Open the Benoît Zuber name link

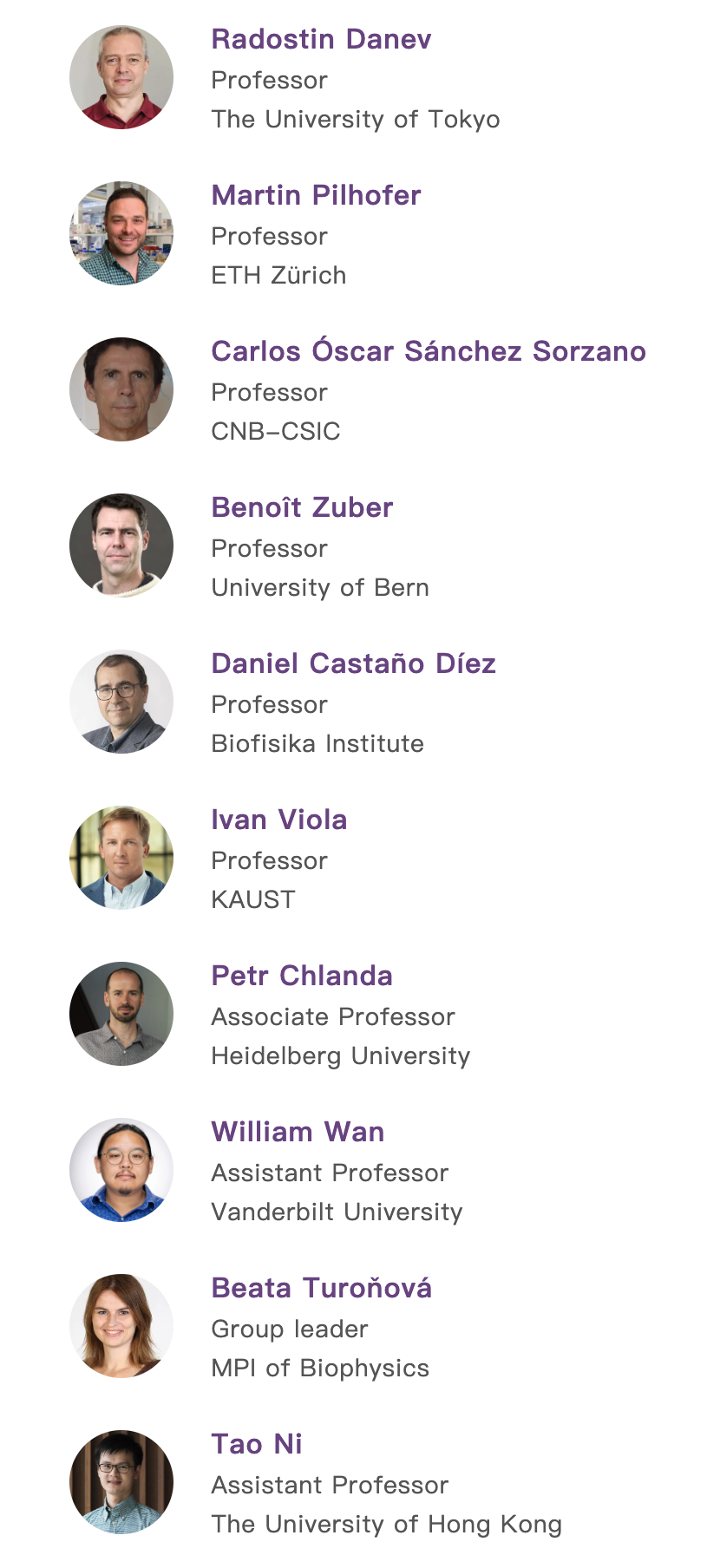coord(302,507)
